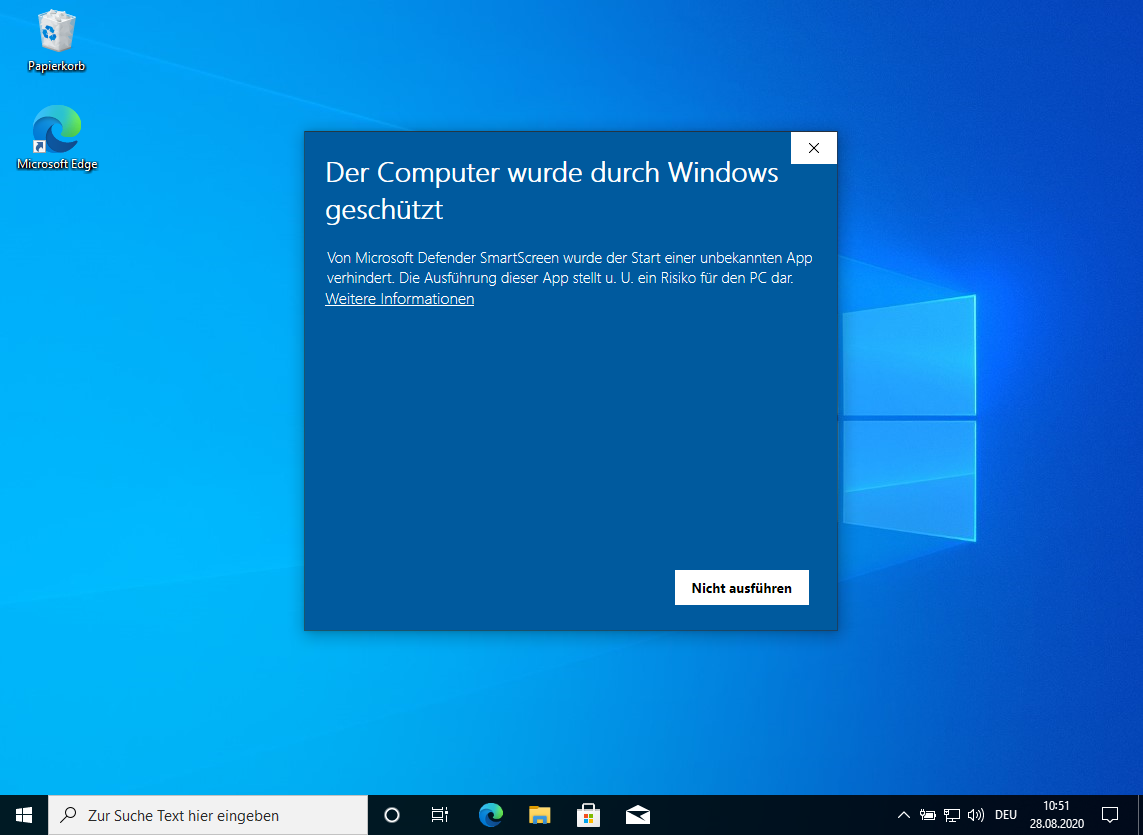1143x835 pixels.
Task: Switch input language via DEU indicator
Action: [x=1006, y=815]
